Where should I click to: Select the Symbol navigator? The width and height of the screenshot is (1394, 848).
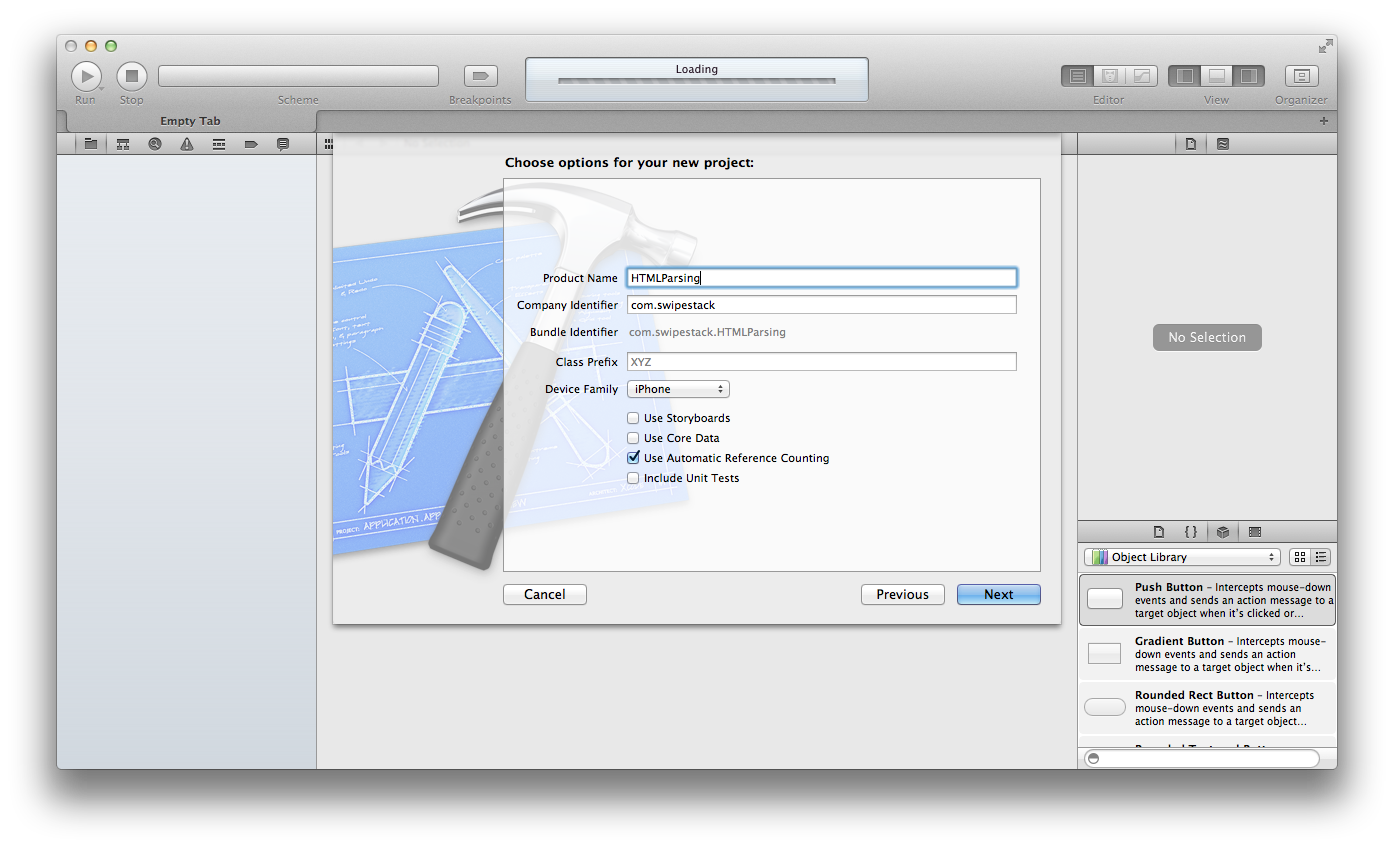coord(122,143)
